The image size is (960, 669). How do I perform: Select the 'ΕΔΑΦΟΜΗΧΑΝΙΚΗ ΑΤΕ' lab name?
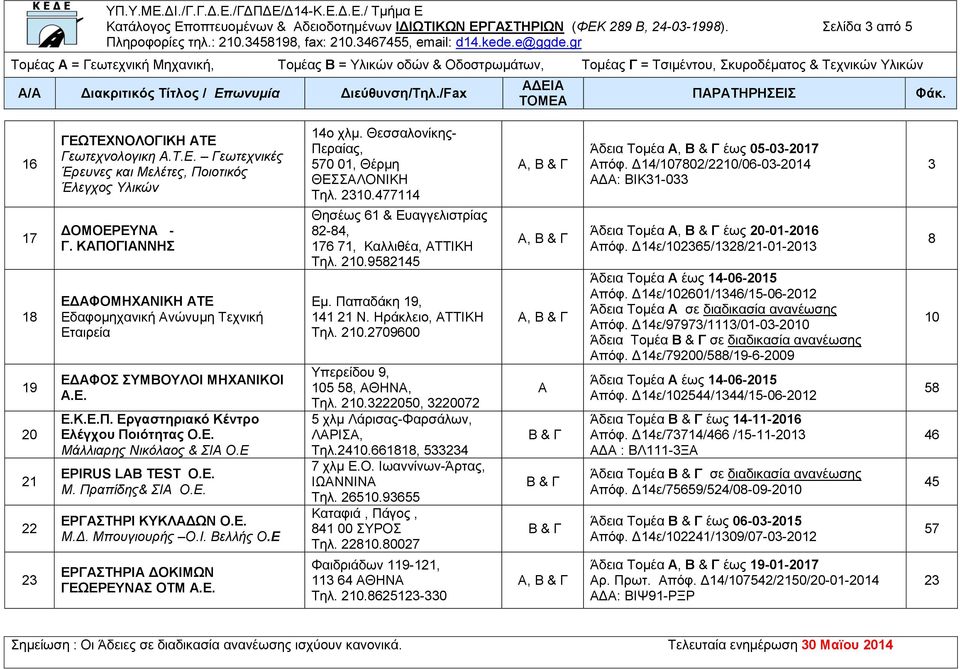tap(137, 302)
